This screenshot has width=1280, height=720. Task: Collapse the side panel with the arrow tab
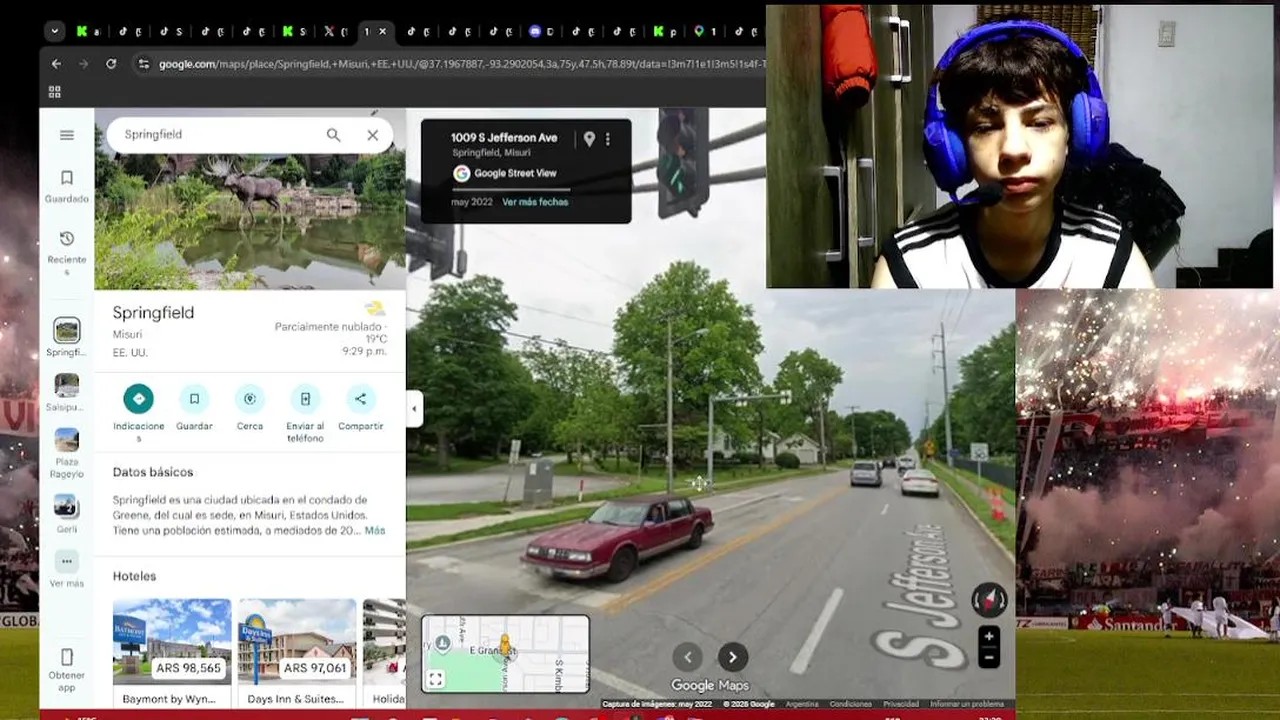click(x=414, y=408)
